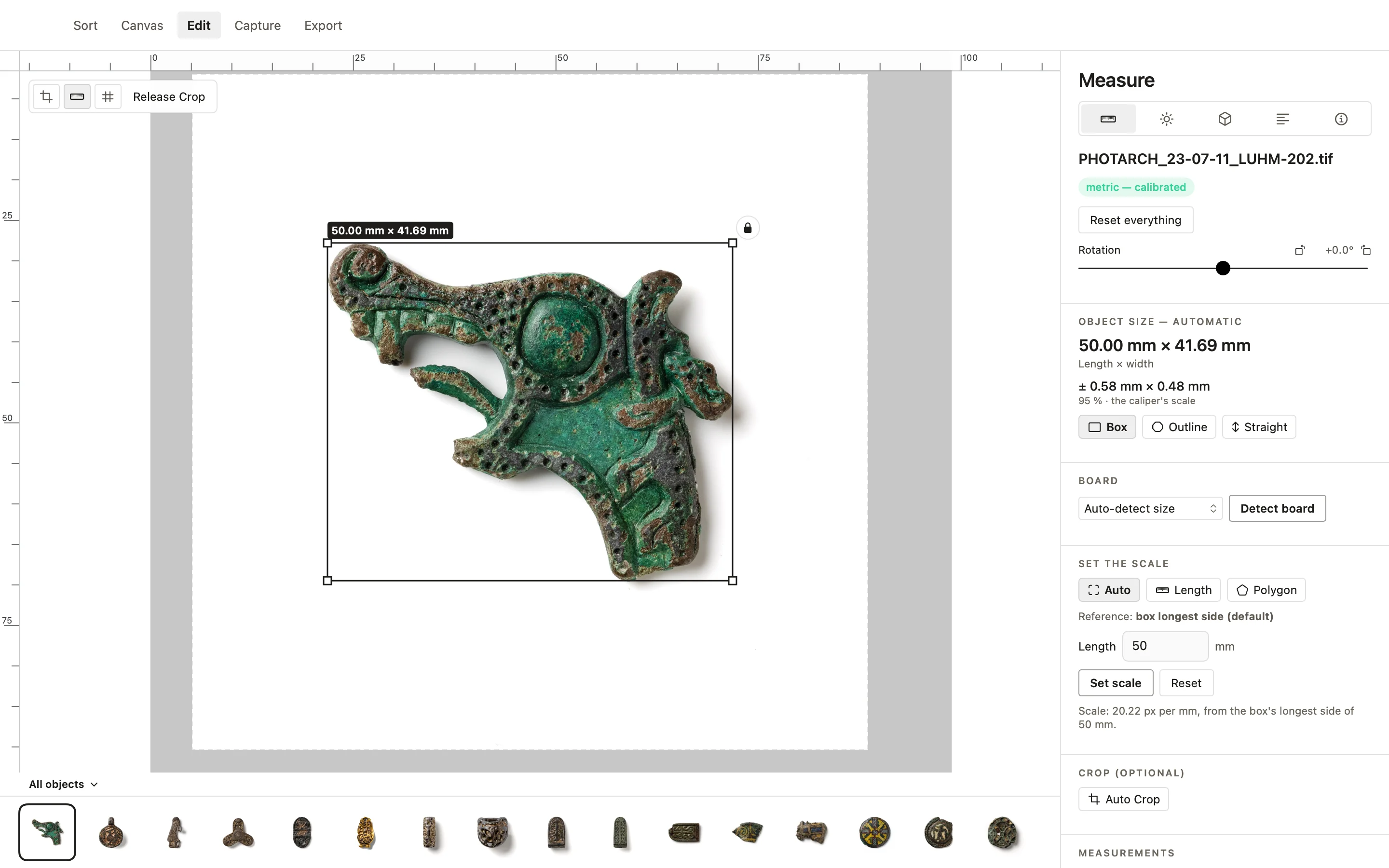
Task: Select small figurine thumbnail, third in strip
Action: tap(175, 832)
